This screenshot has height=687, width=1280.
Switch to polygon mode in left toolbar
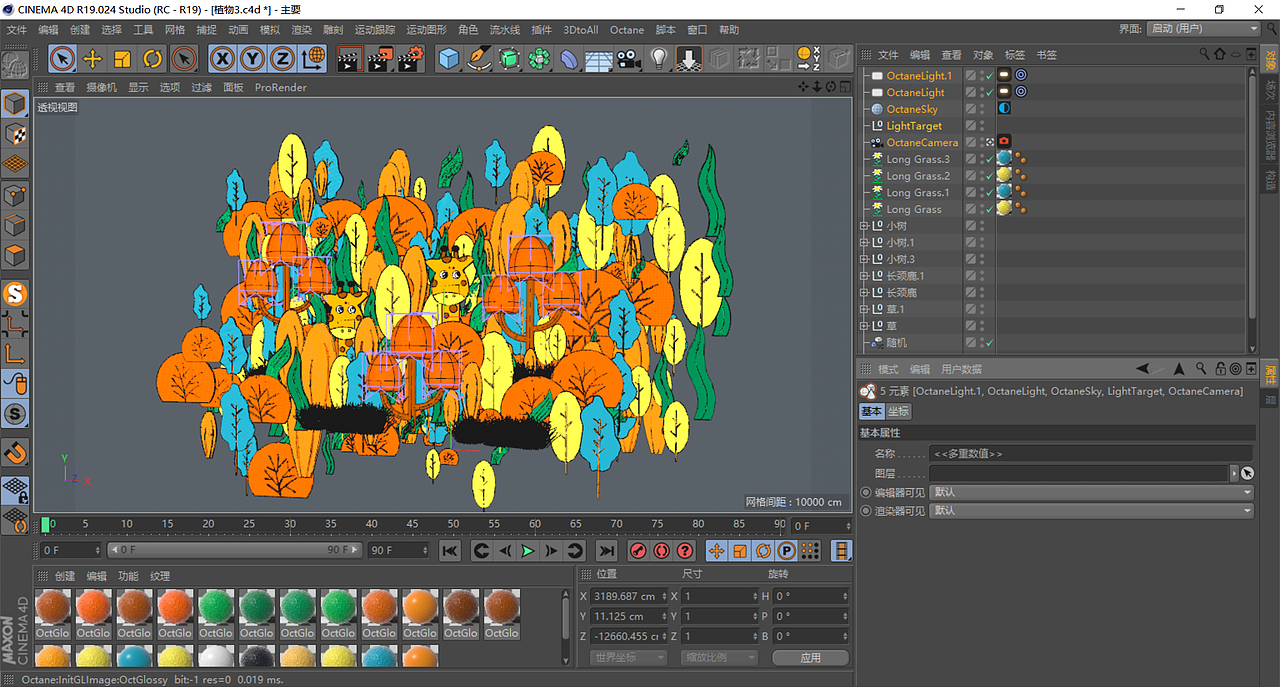point(15,255)
